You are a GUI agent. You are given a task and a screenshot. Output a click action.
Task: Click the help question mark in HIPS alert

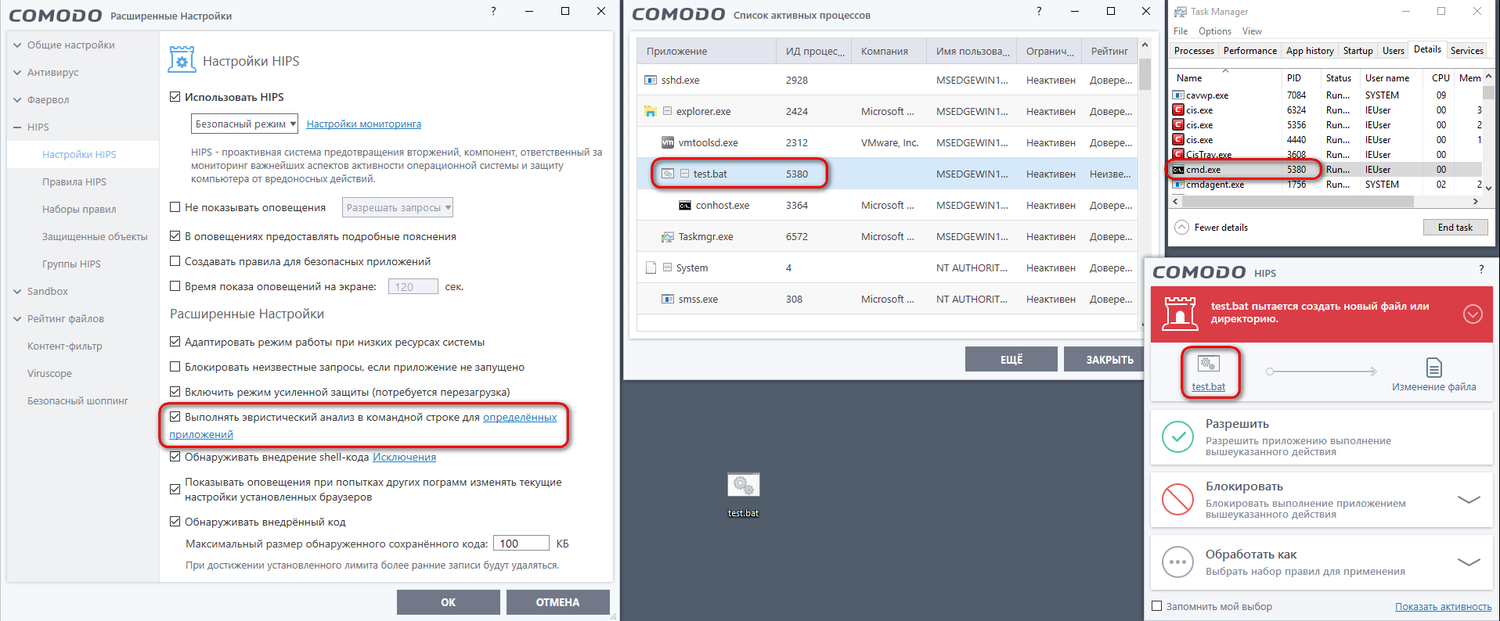(1480, 270)
